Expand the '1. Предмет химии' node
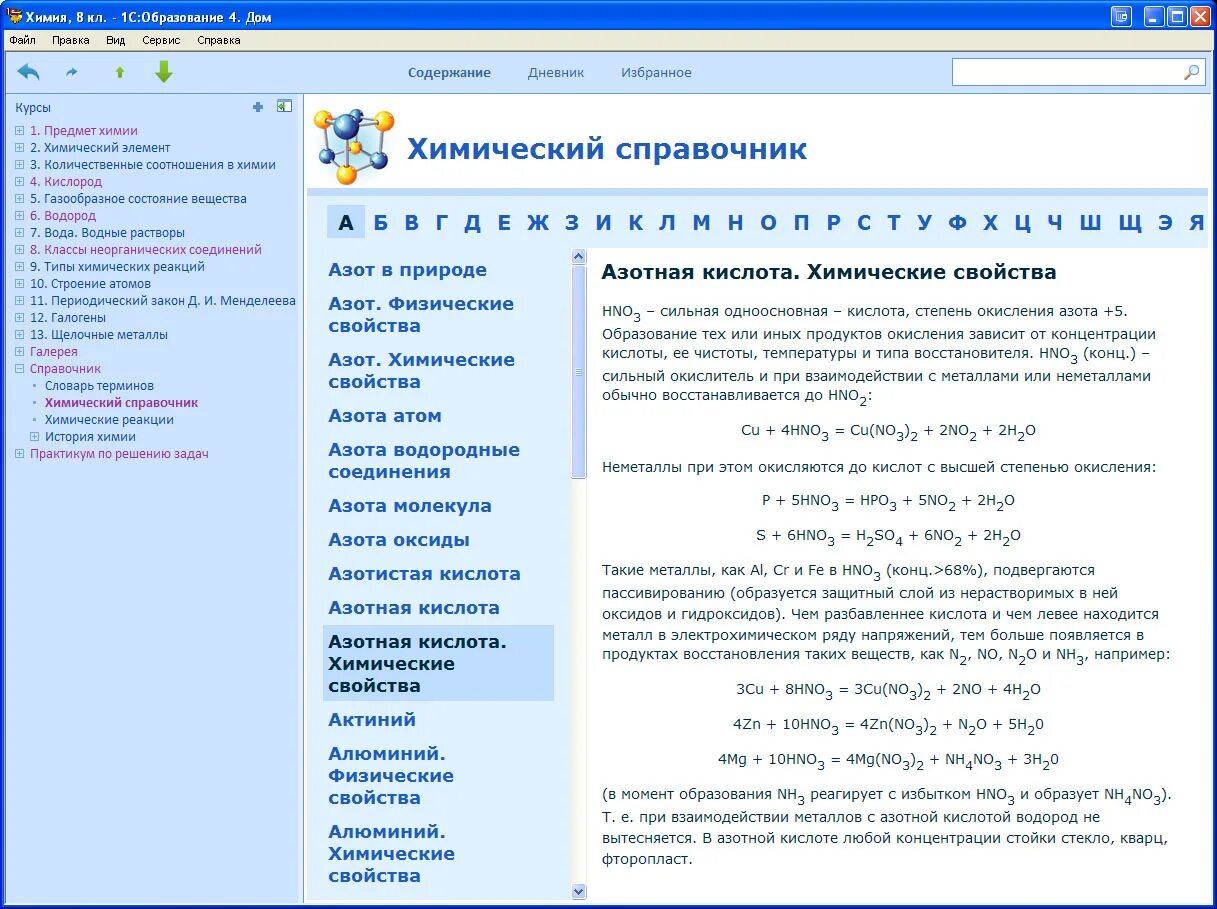1217x909 pixels. [20, 131]
